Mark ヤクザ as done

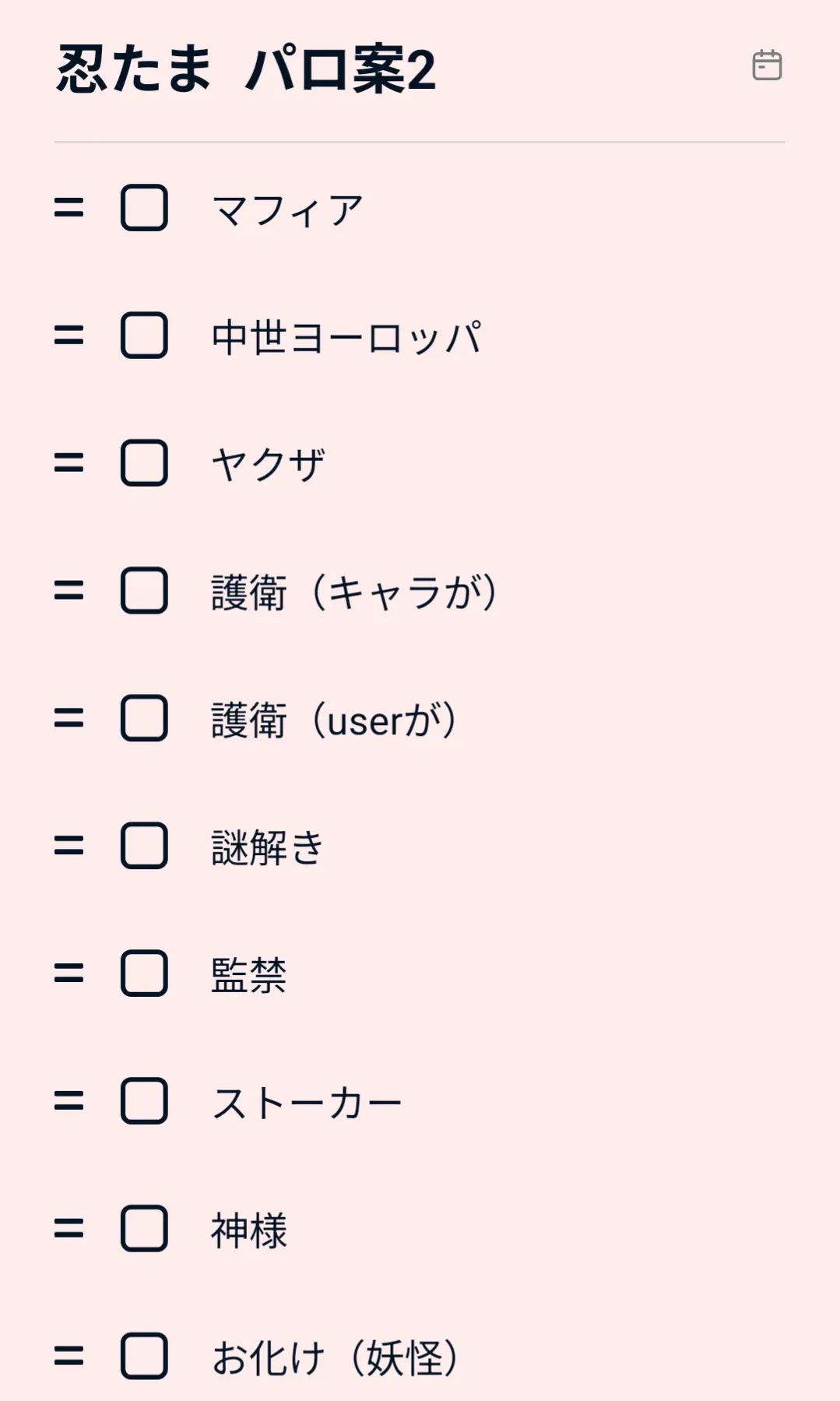[x=144, y=463]
